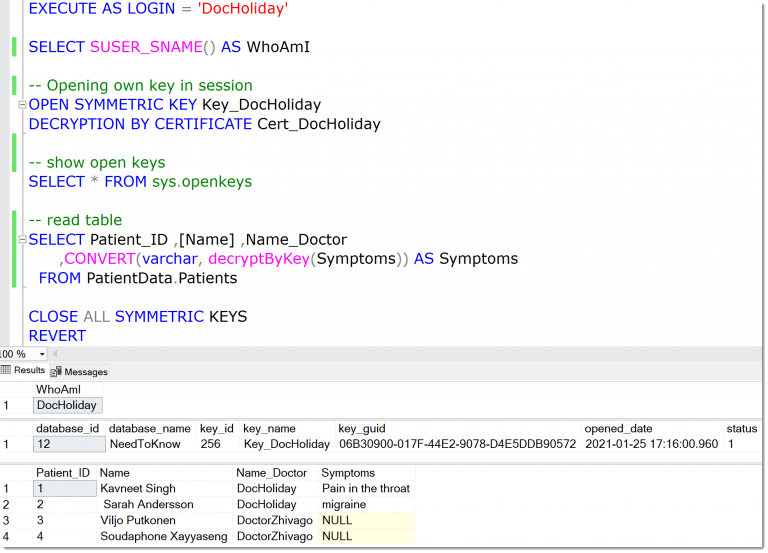Select the Key_DocHoliday key_name cell
768x553 pixels.
[x=285, y=444]
